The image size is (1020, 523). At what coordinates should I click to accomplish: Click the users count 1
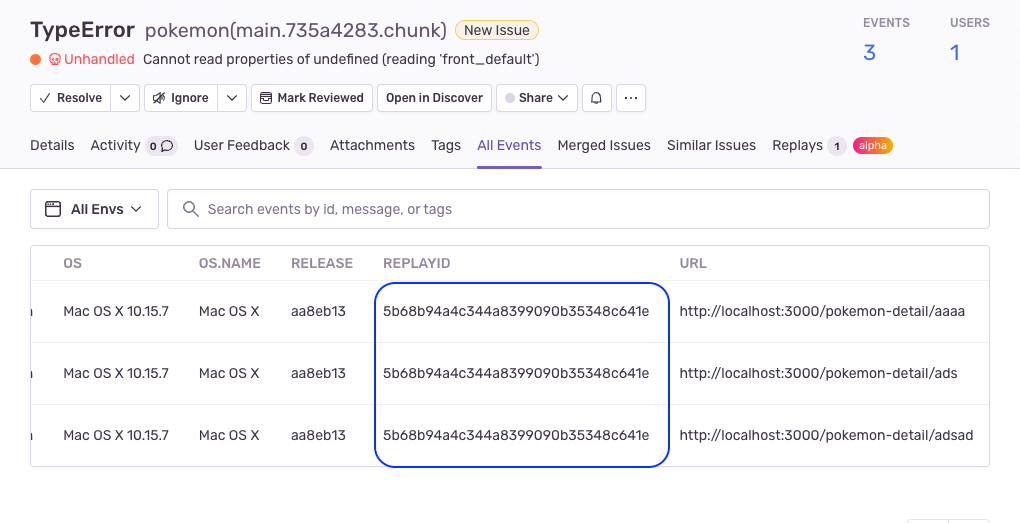(955, 53)
